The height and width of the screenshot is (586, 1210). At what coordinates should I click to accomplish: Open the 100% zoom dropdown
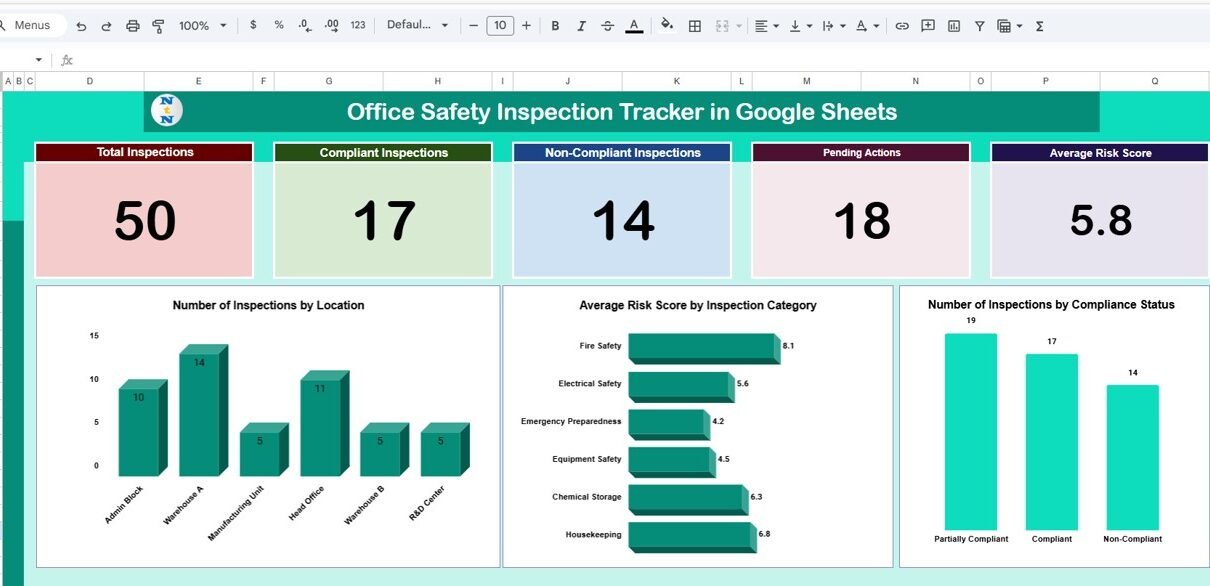202,26
